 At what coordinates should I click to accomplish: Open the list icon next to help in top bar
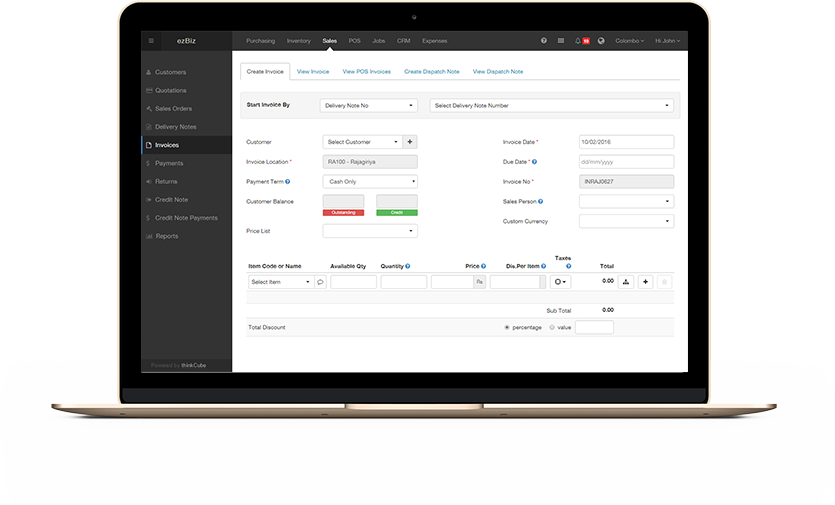pos(561,40)
